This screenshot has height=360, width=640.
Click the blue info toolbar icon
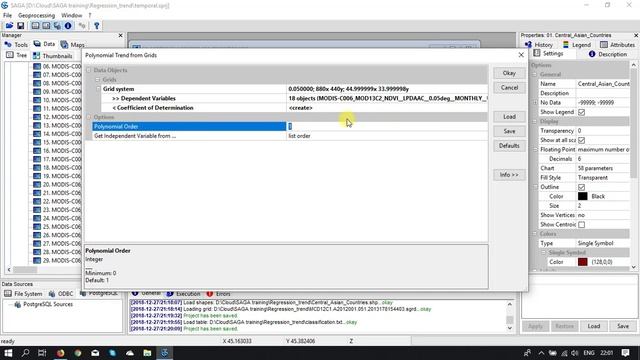pyautogui.click(x=68, y=26)
